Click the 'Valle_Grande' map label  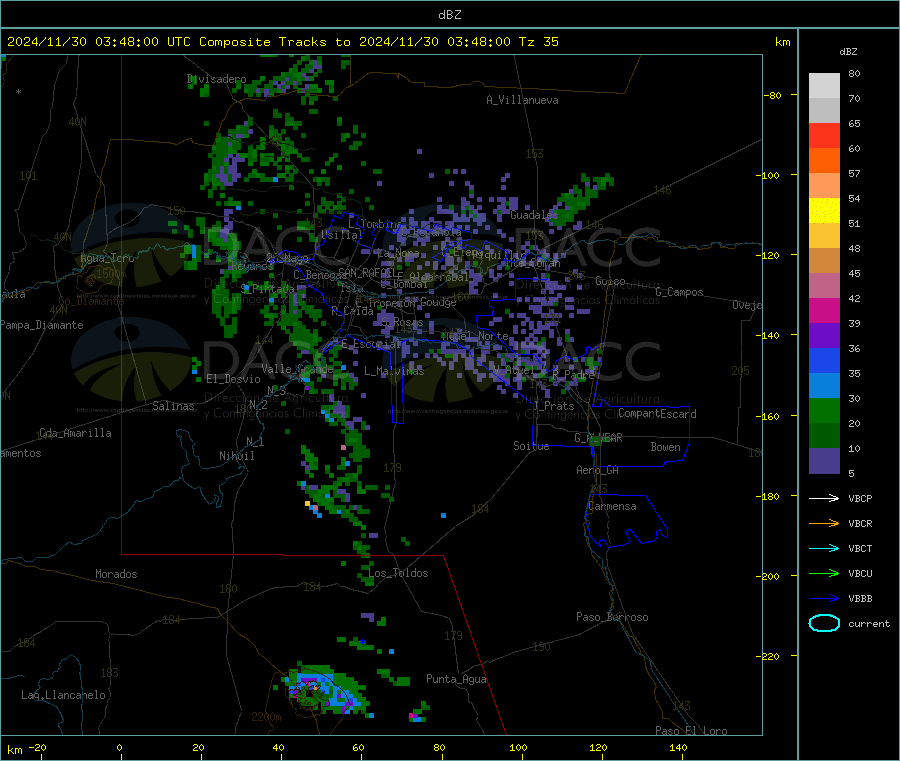297,368
